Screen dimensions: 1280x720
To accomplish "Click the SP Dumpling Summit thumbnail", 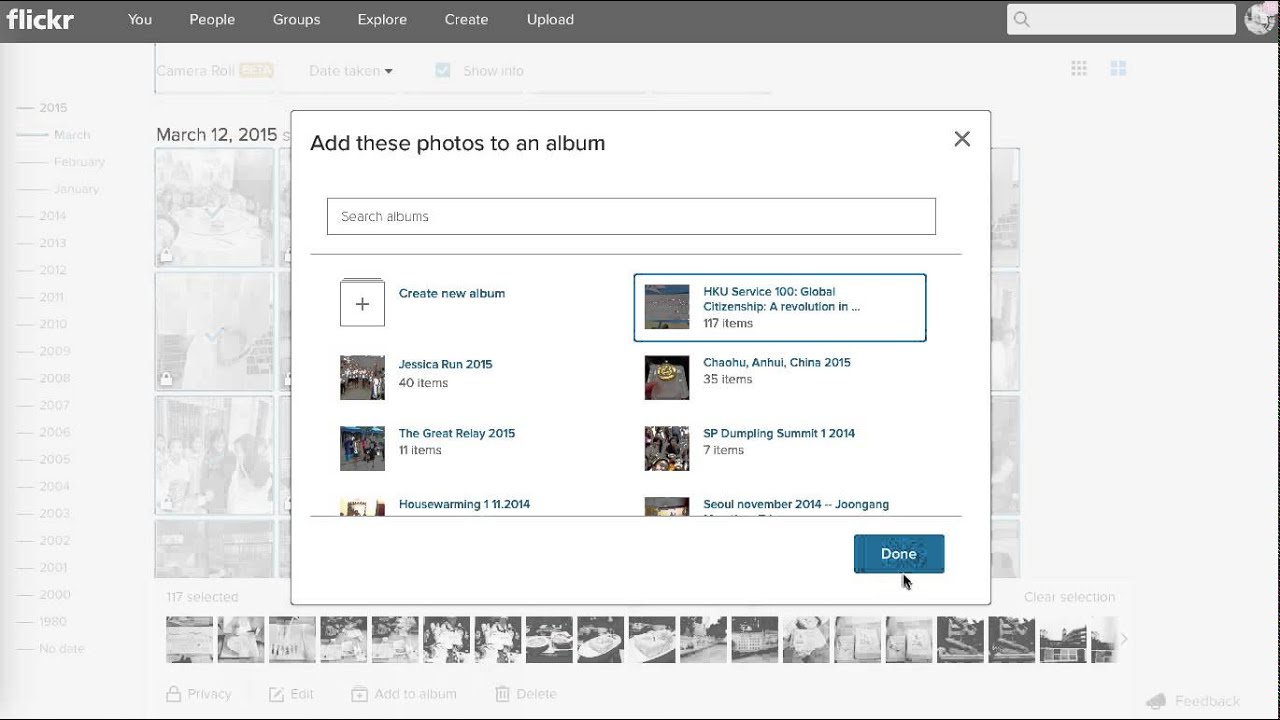I will pyautogui.click(x=667, y=448).
